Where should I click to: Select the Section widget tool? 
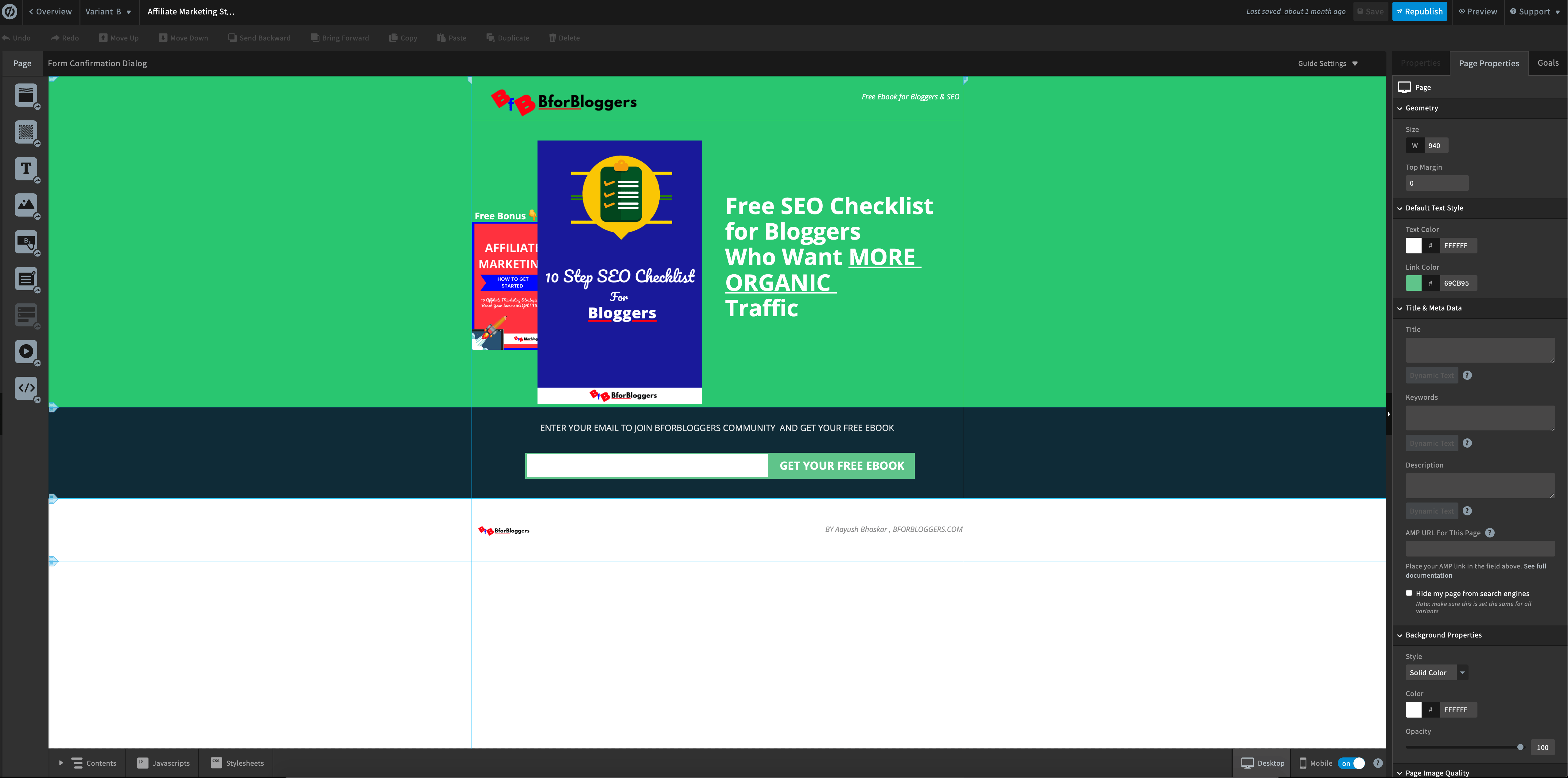pyautogui.click(x=26, y=95)
